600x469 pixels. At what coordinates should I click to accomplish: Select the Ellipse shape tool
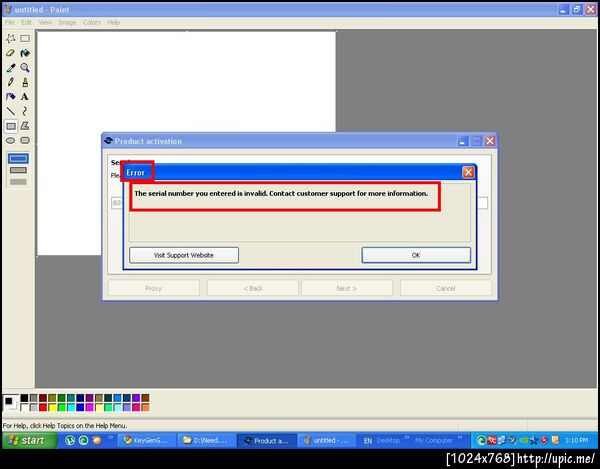pyautogui.click(x=11, y=140)
